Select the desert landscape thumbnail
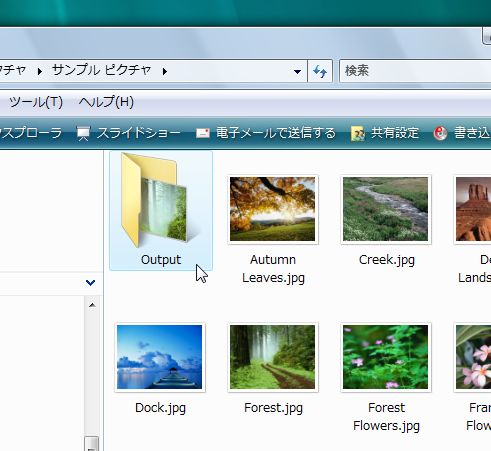 [x=473, y=209]
